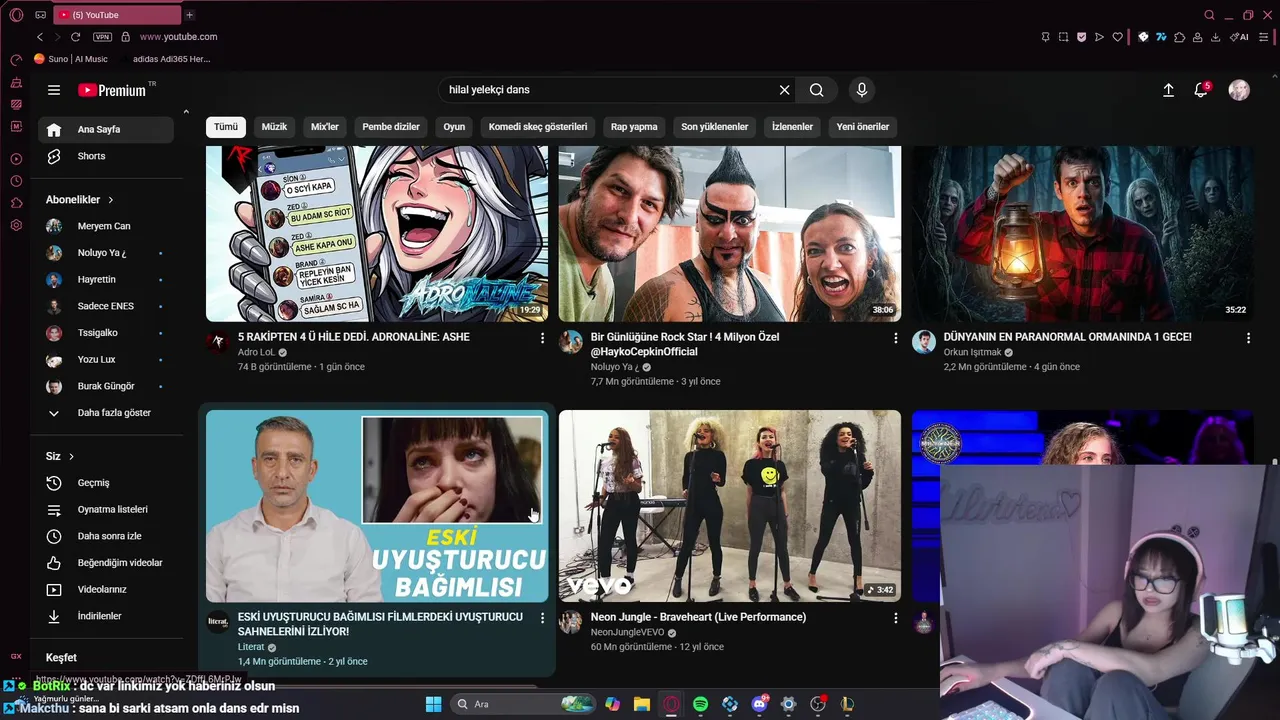Open the Opera AI assistant button

click(x=1240, y=37)
